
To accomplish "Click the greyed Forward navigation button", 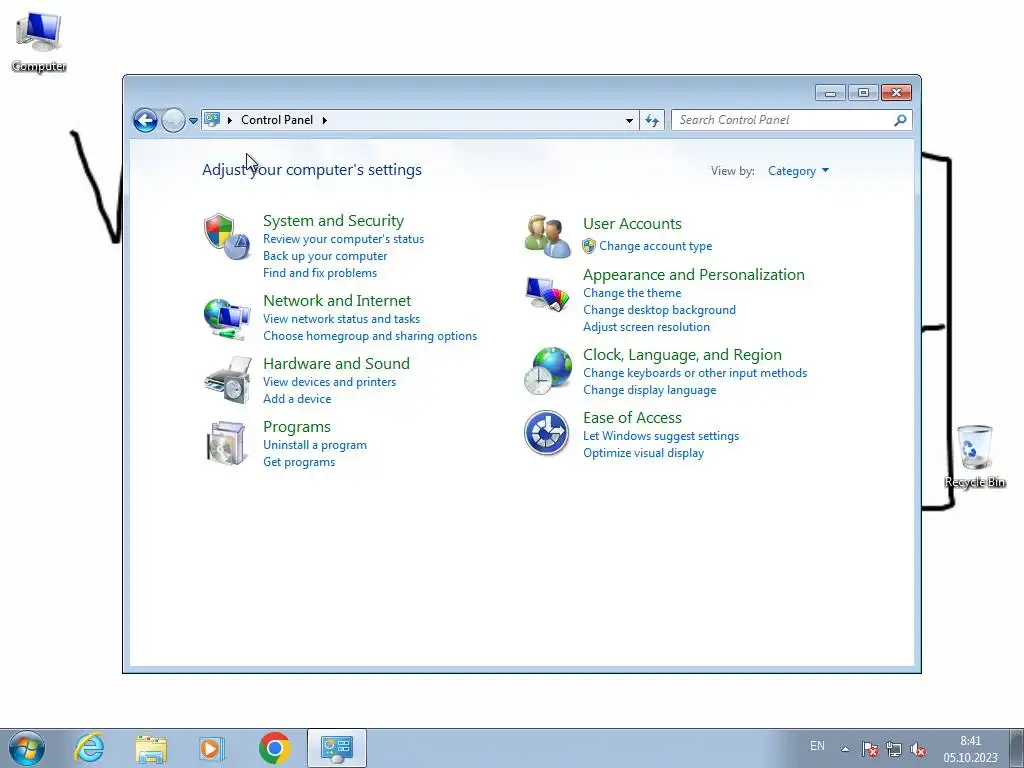I will click(173, 120).
